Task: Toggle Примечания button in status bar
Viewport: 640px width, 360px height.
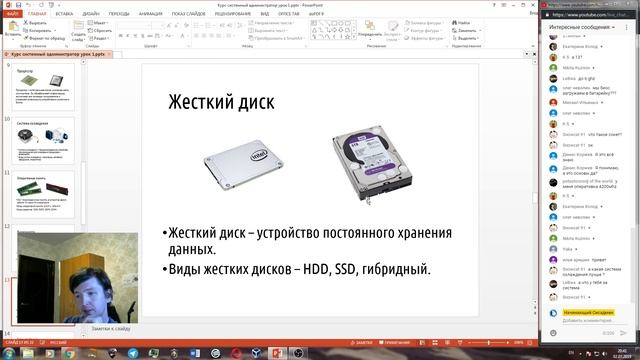Action: pyautogui.click(x=394, y=342)
